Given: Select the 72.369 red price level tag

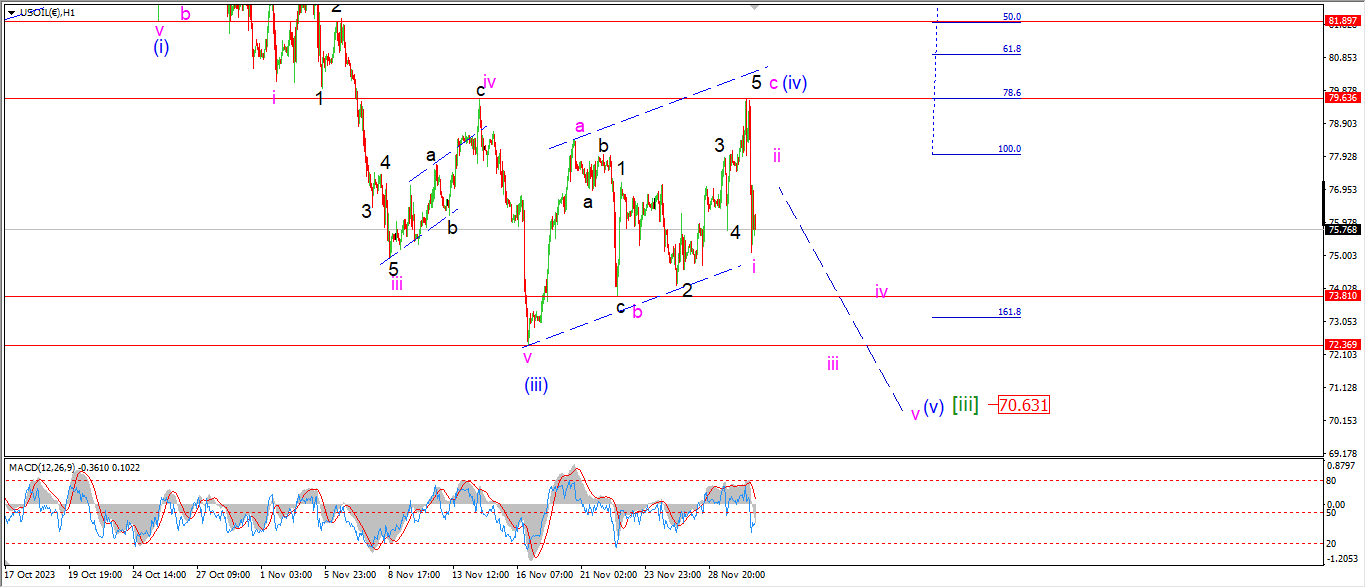Looking at the screenshot, I should coord(1341,345).
